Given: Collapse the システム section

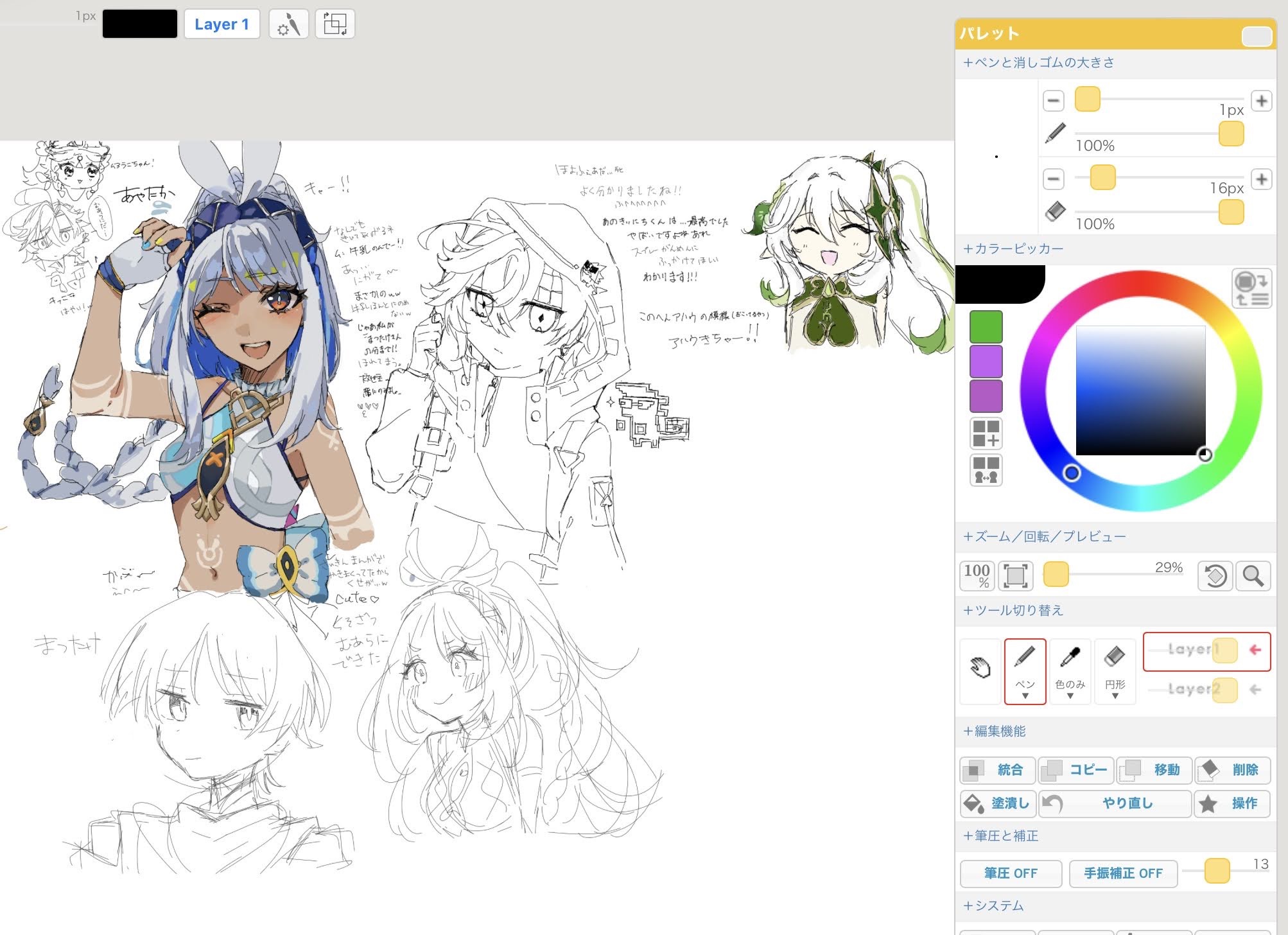Looking at the screenshot, I should click(x=993, y=906).
